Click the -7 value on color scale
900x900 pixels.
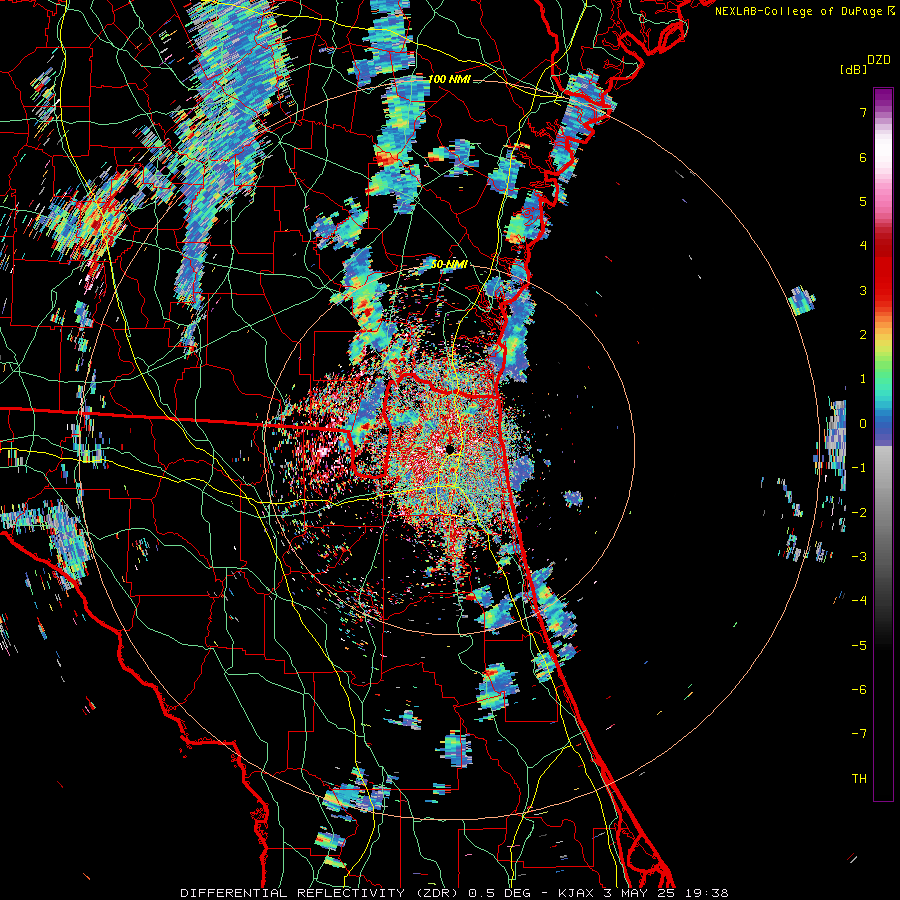(859, 734)
